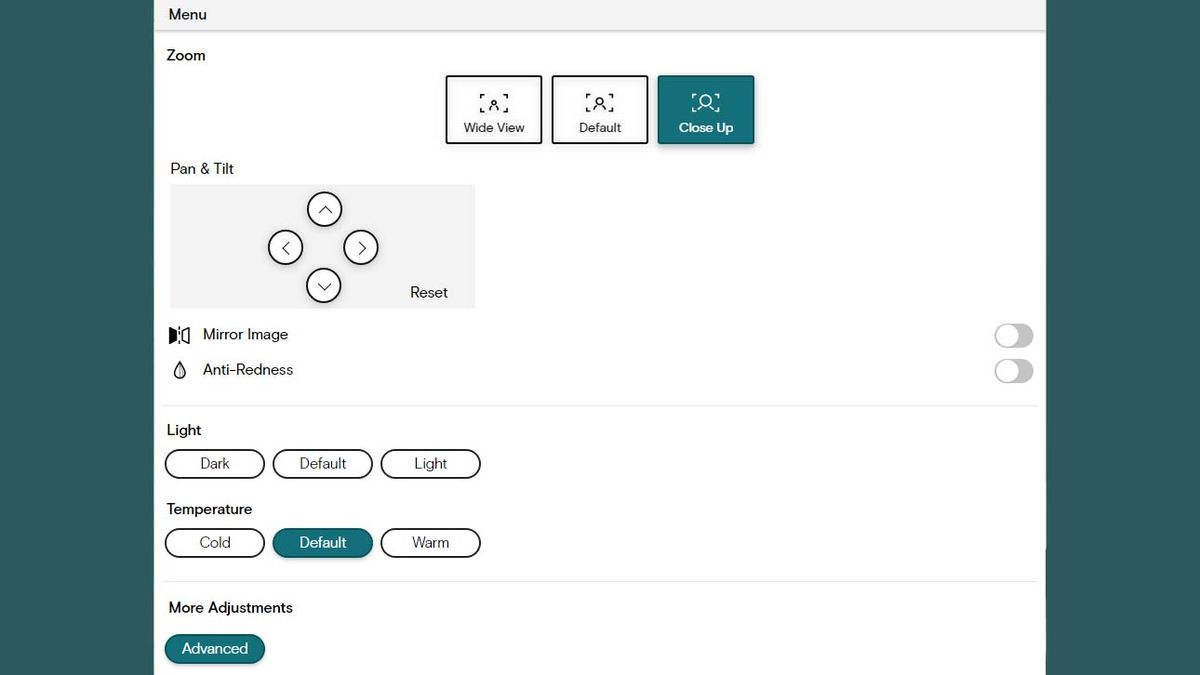Viewport: 1200px width, 675px height.
Task: Toggle the Anti-Redness switch
Action: (x=1014, y=371)
